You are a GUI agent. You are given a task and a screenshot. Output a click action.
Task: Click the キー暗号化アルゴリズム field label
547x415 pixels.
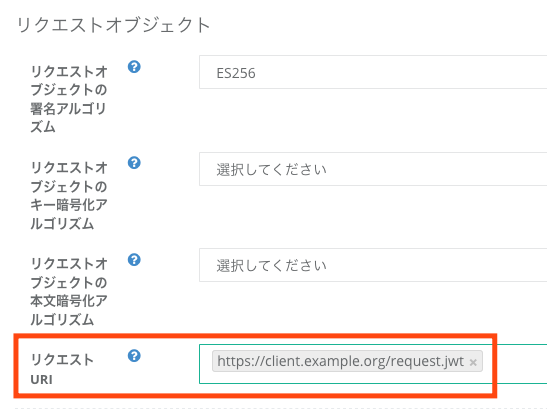click(69, 196)
